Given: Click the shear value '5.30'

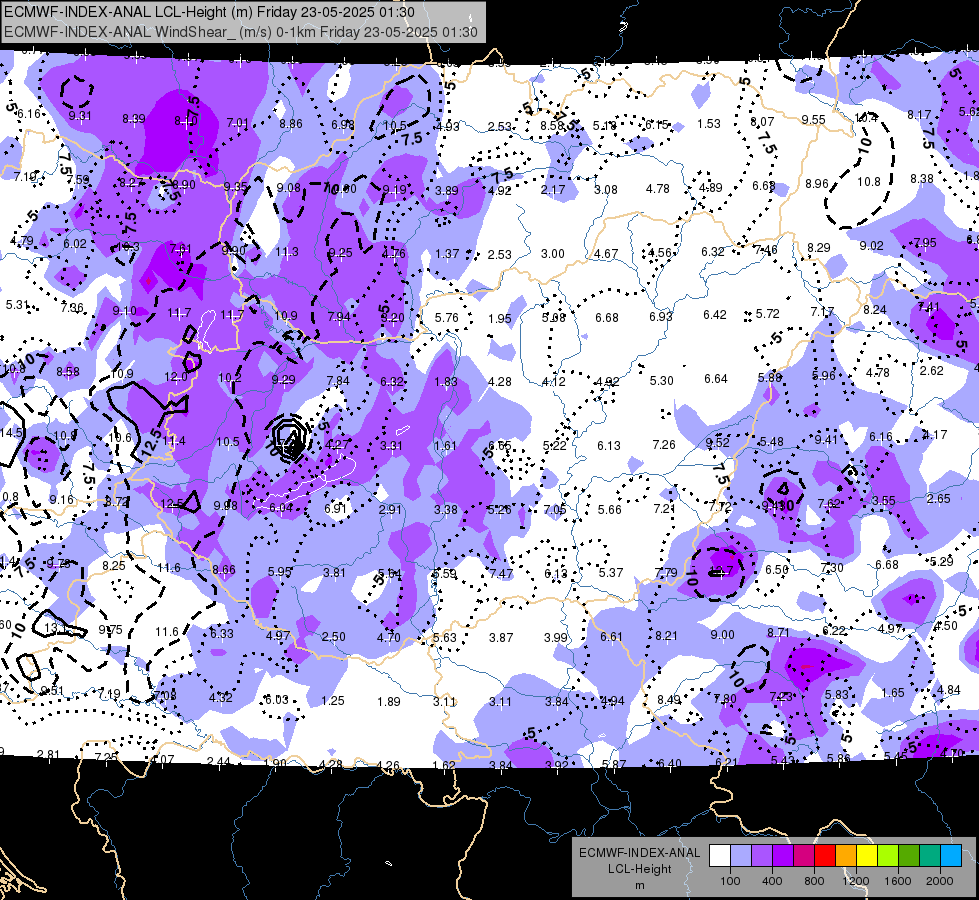Looking at the screenshot, I should coord(662,380).
